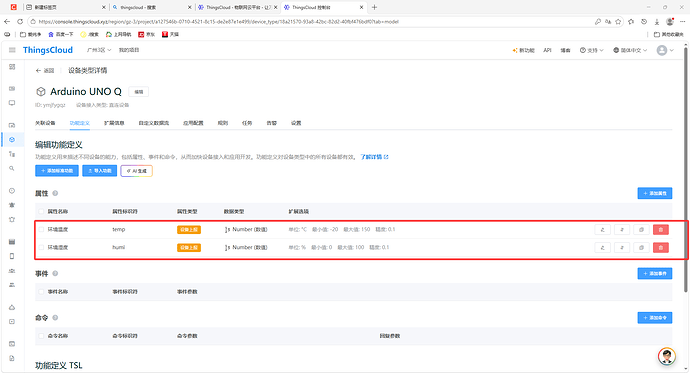Delete the temp property with red trash button
The height and width of the screenshot is (373, 690).
coord(661,230)
